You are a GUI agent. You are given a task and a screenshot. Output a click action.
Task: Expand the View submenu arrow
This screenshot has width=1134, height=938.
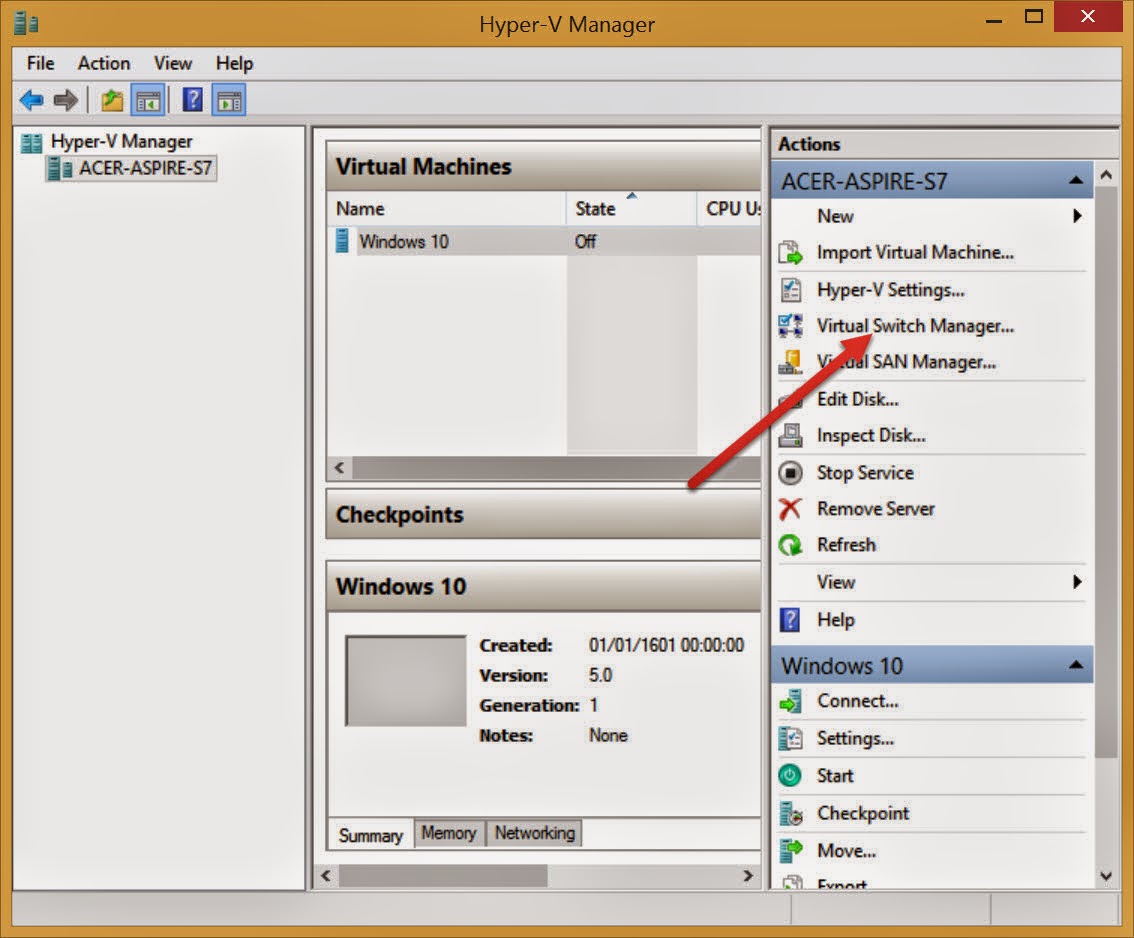[1079, 582]
